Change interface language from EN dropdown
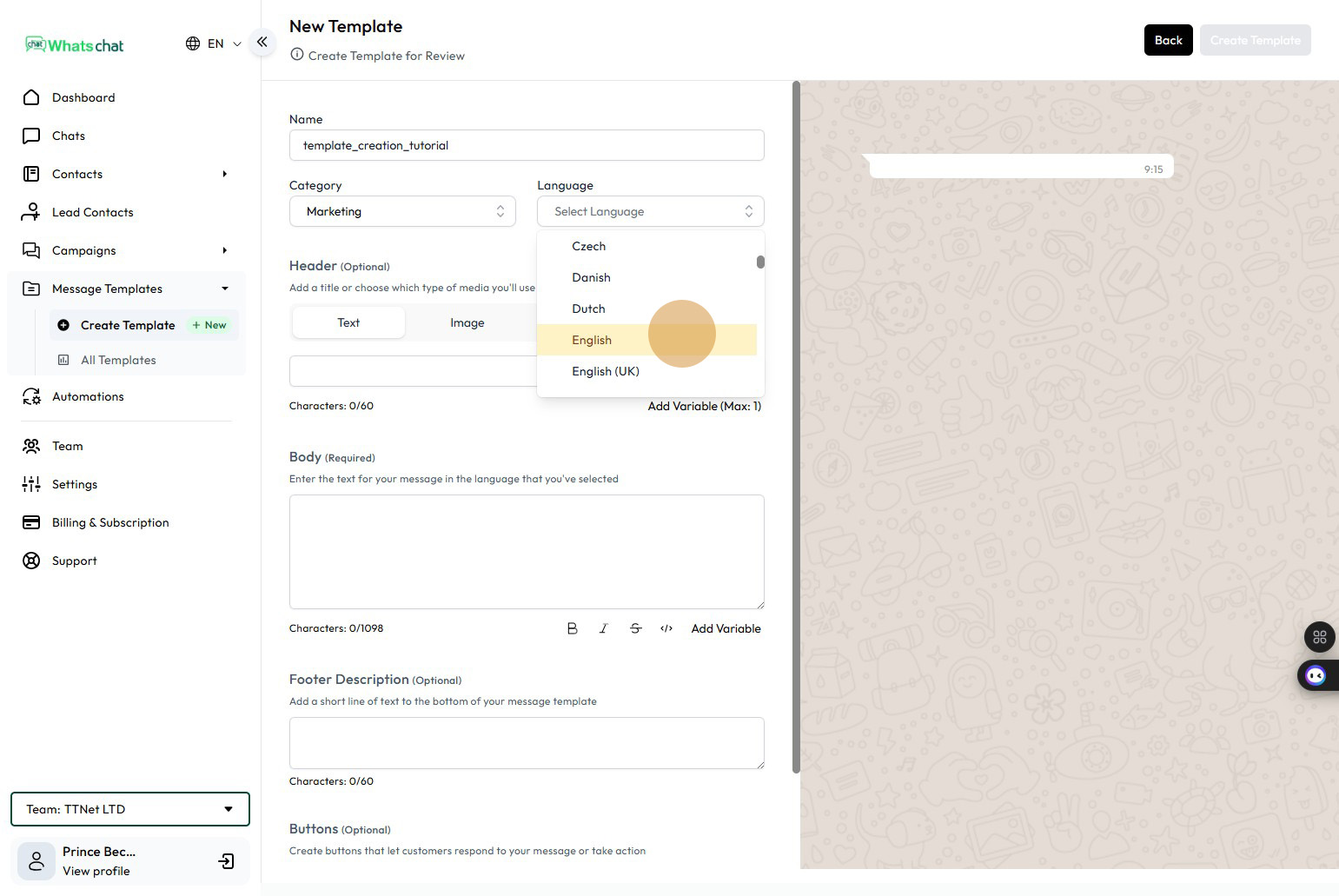 click(x=214, y=43)
